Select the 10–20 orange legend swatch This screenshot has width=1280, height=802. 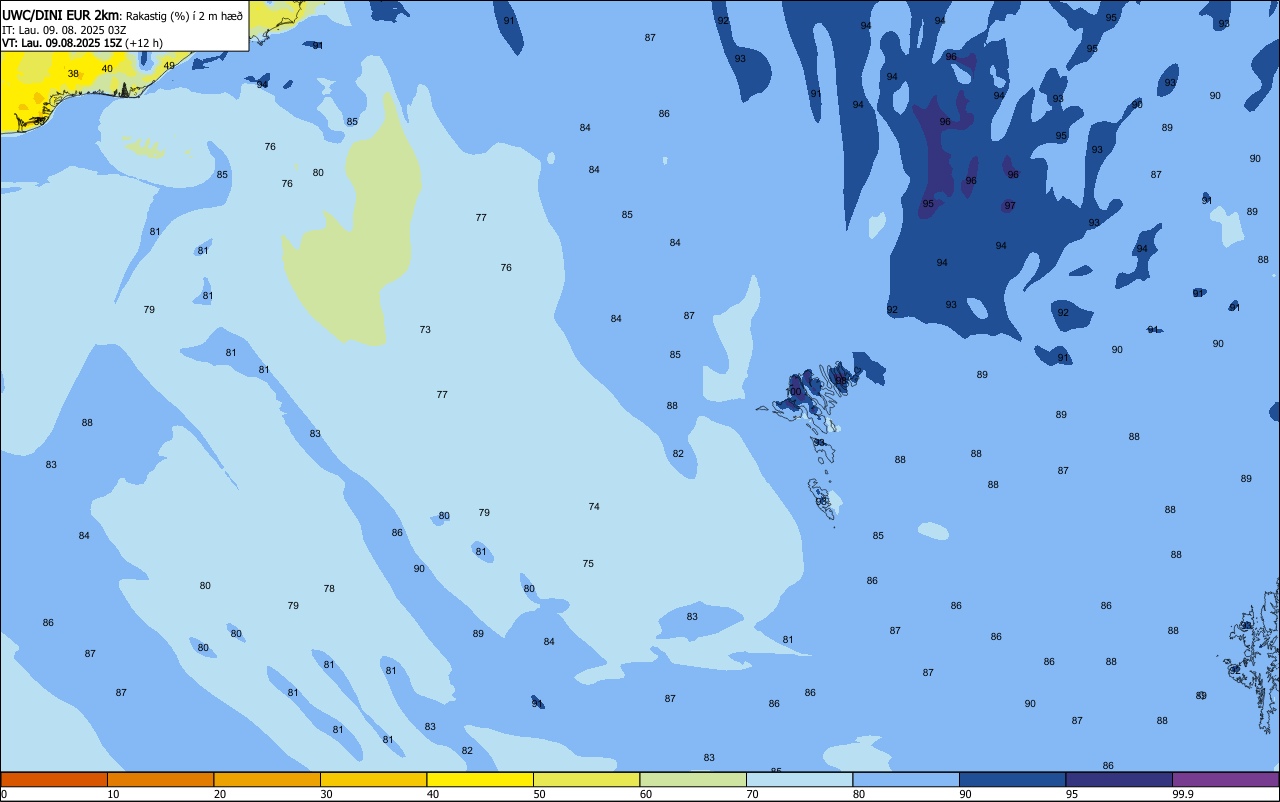[x=160, y=779]
